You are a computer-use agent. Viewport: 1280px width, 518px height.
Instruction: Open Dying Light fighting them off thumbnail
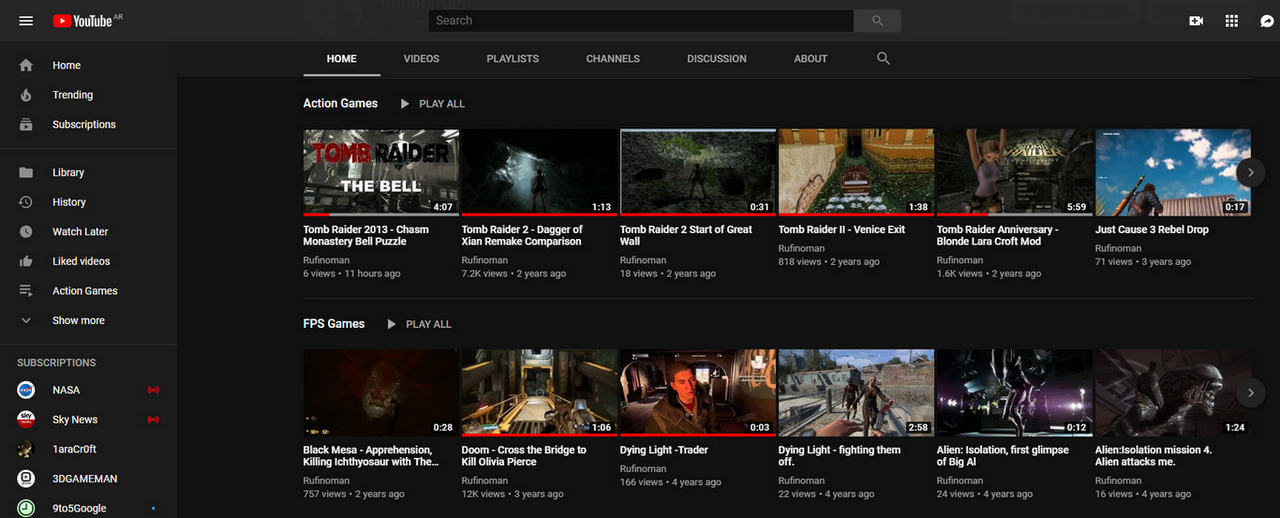pyautogui.click(x=856, y=392)
